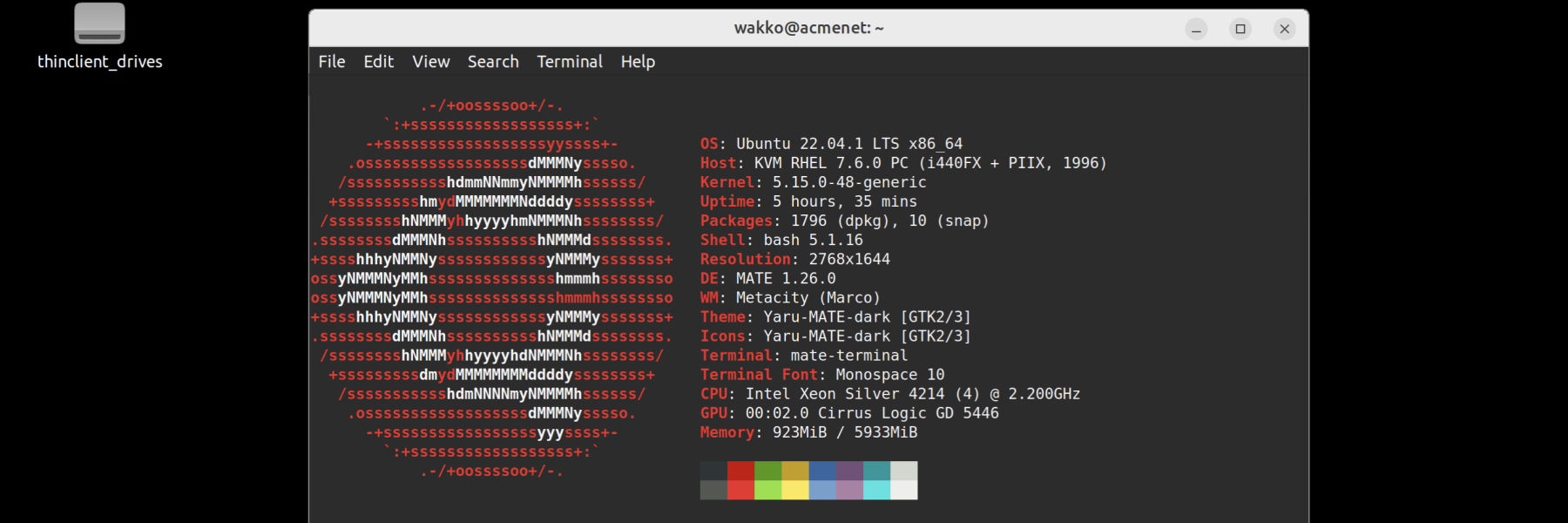The height and width of the screenshot is (523, 1568).
Task: Close the wakko@acmenet terminal window
Action: point(1284,29)
